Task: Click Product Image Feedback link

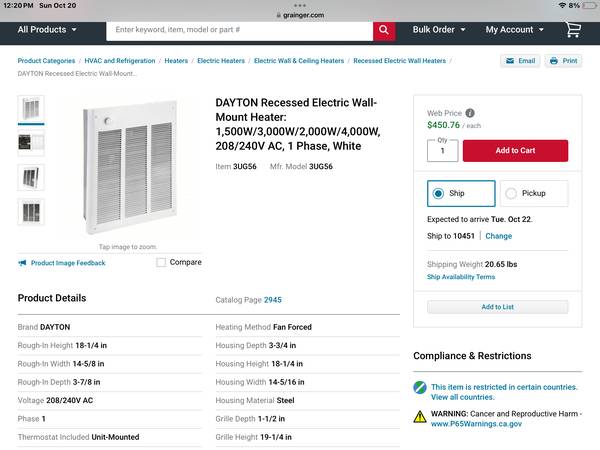Action: pos(68,263)
